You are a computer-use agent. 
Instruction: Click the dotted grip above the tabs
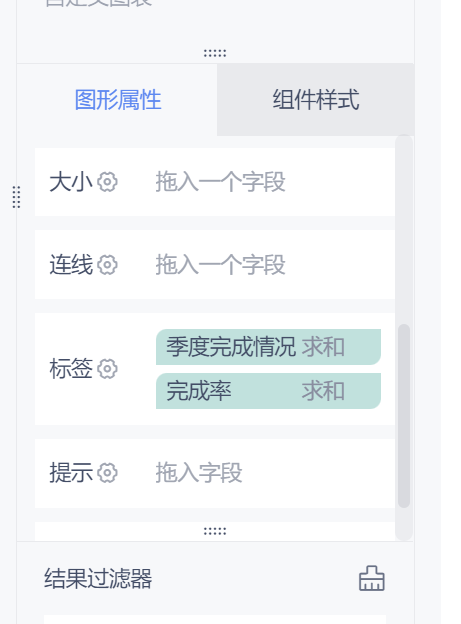click(215, 53)
